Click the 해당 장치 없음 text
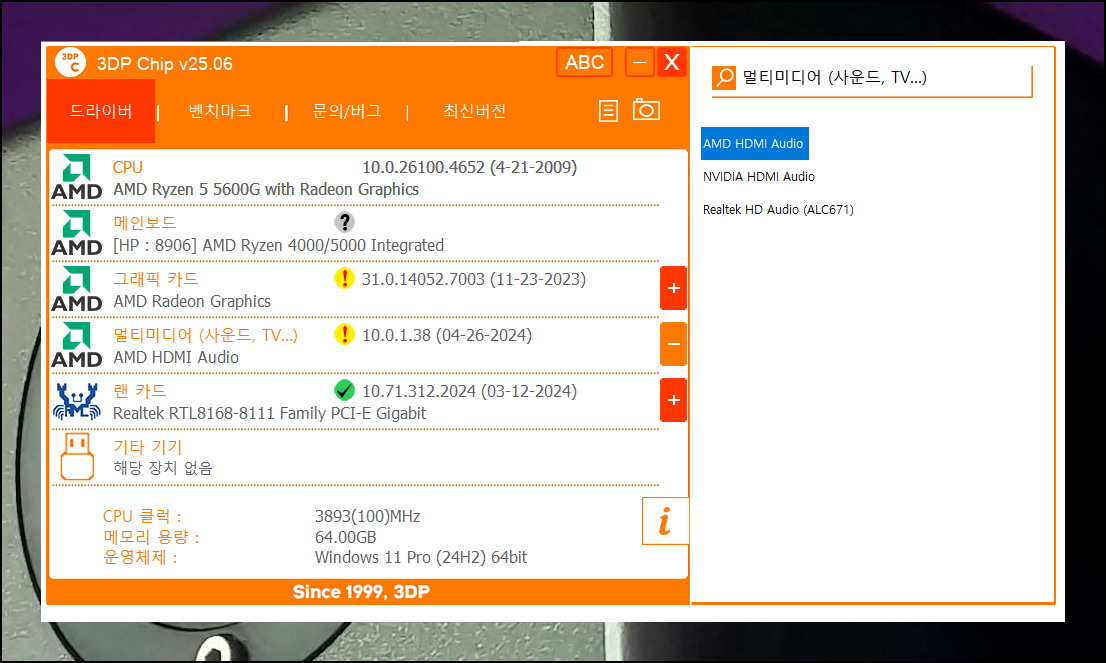This screenshot has width=1106, height=663. pyautogui.click(x=163, y=468)
